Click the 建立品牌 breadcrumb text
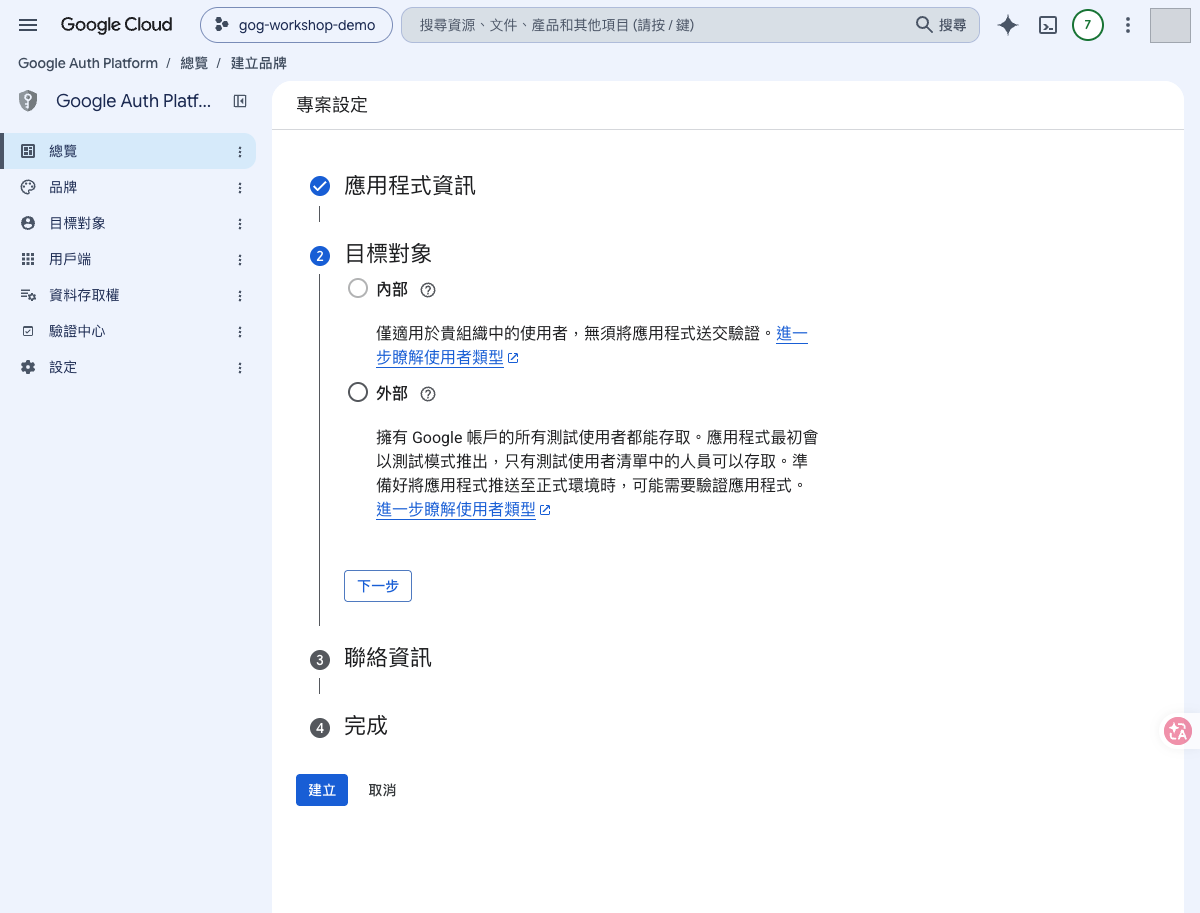Viewport: 1200px width, 913px height. 259,63
